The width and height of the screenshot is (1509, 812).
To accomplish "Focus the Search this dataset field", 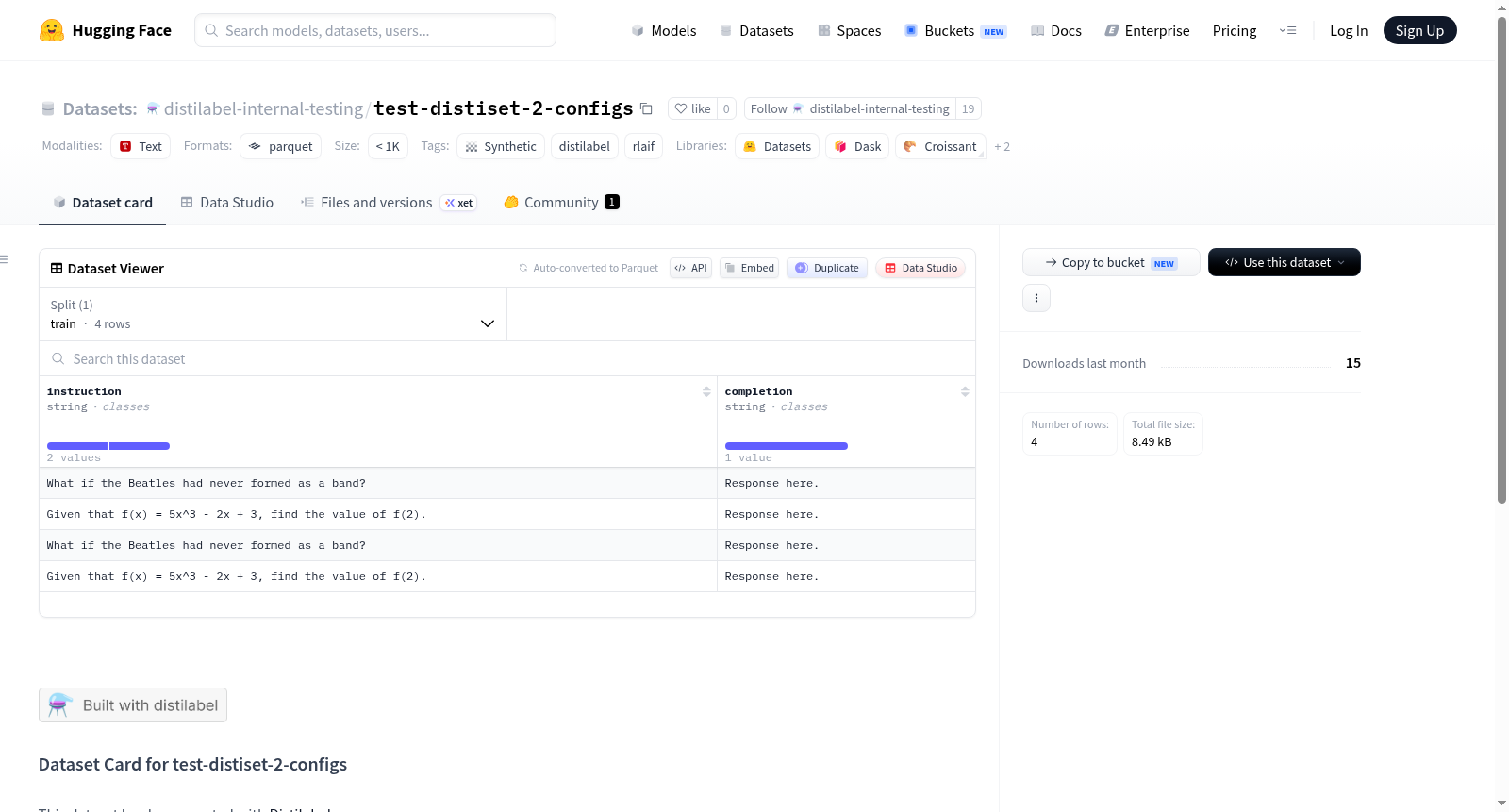I will tap(507, 358).
